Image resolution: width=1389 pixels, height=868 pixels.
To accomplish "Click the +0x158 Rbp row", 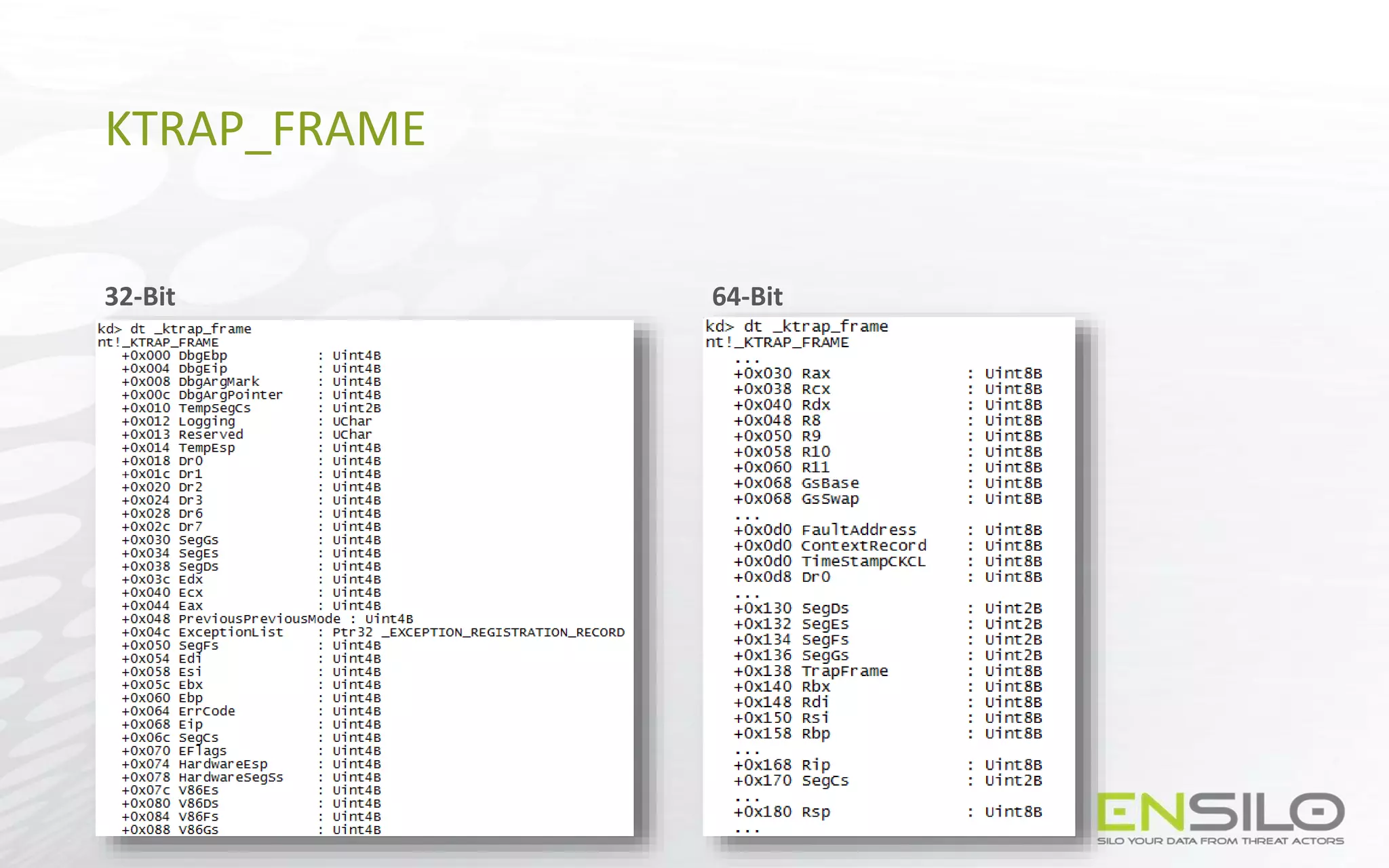I will pyautogui.click(x=888, y=734).
